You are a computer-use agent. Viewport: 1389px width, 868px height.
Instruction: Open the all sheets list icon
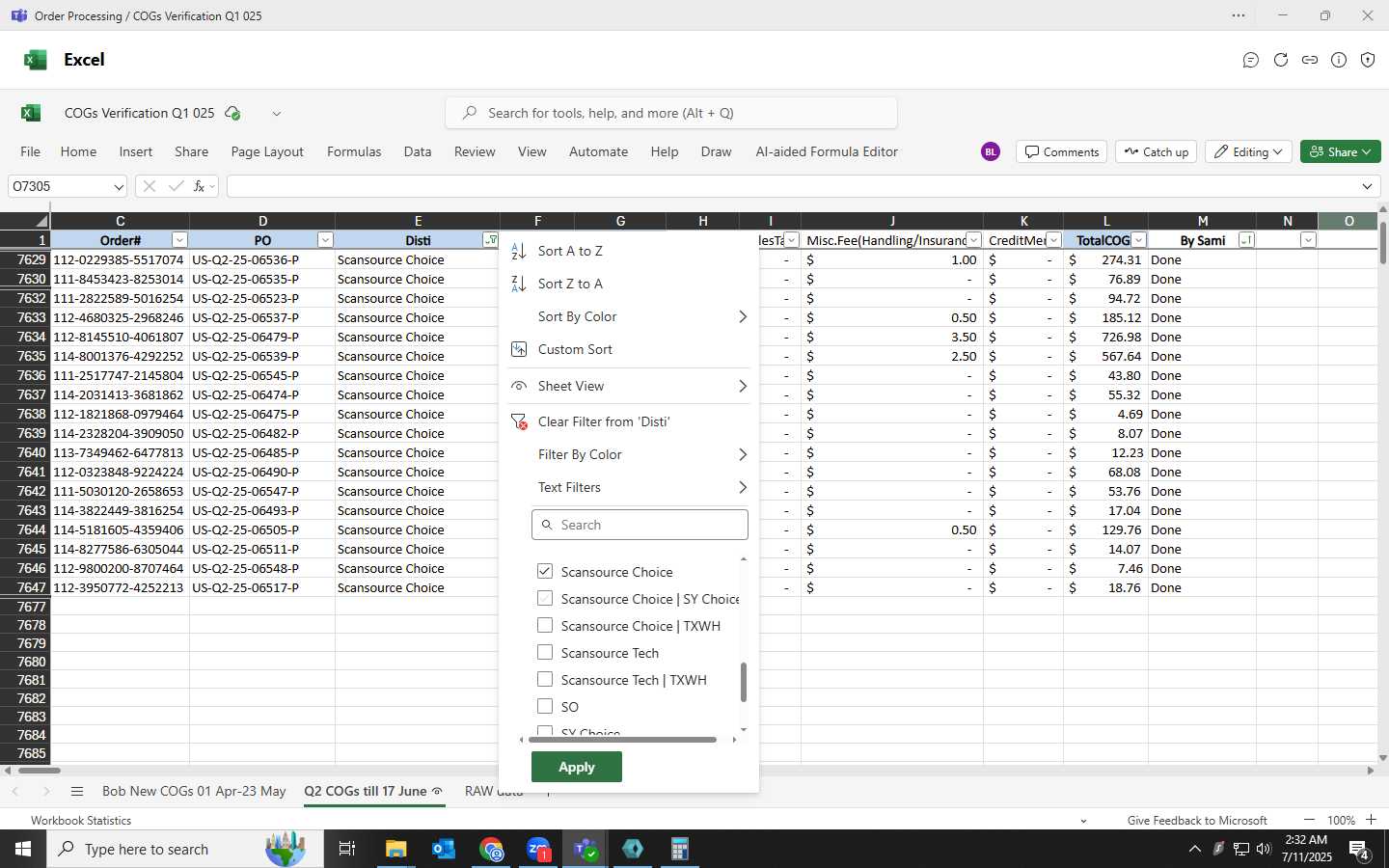click(77, 791)
